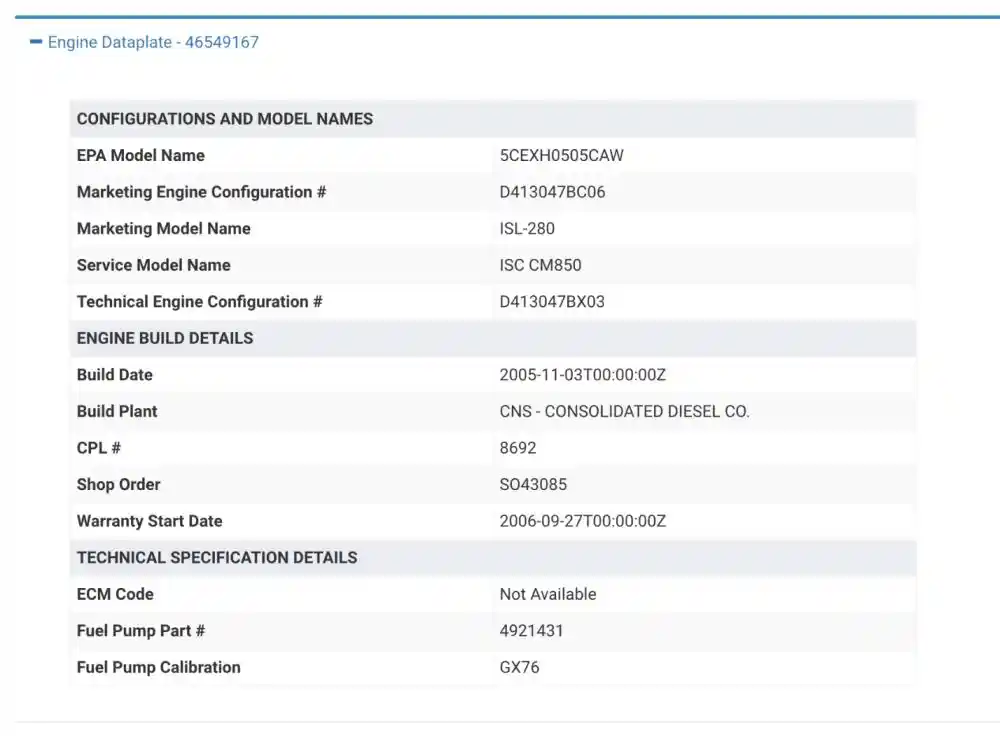Click the Technical Engine Configuration # label

pyautogui.click(x=199, y=302)
